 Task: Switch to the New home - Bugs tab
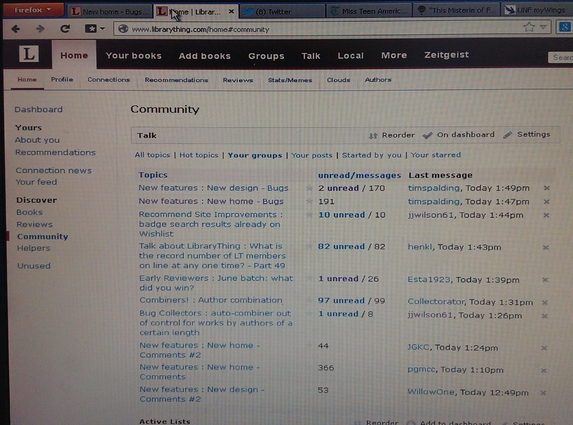tap(110, 12)
